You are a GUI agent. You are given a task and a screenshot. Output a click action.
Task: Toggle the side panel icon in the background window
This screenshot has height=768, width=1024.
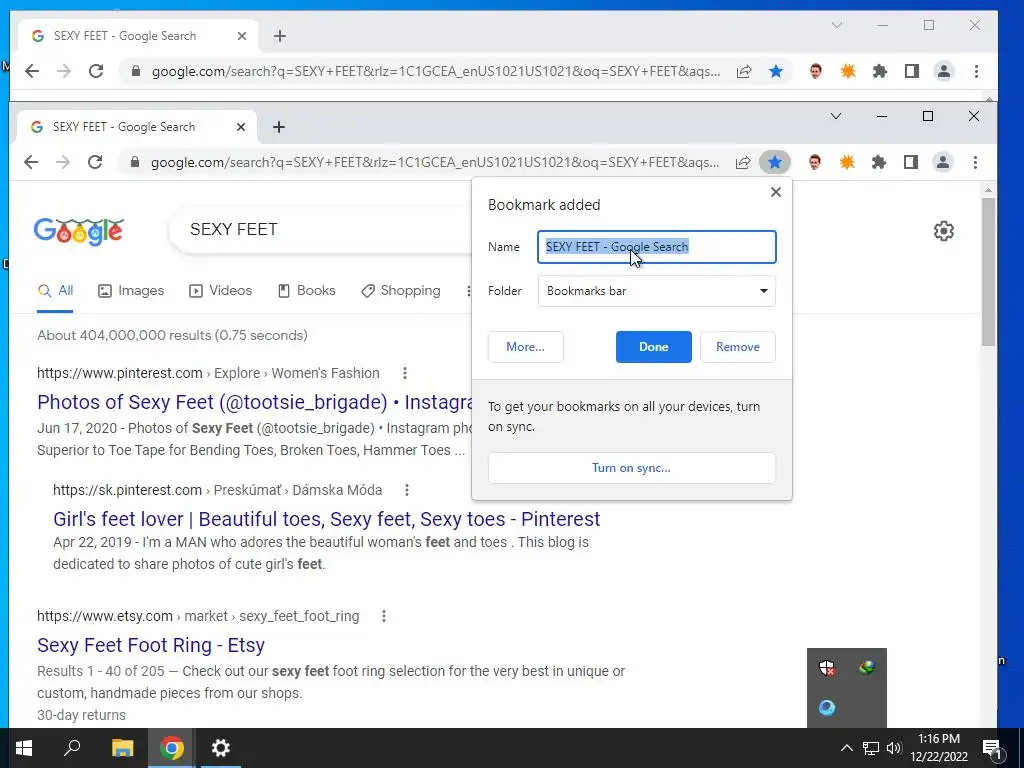[x=912, y=71]
